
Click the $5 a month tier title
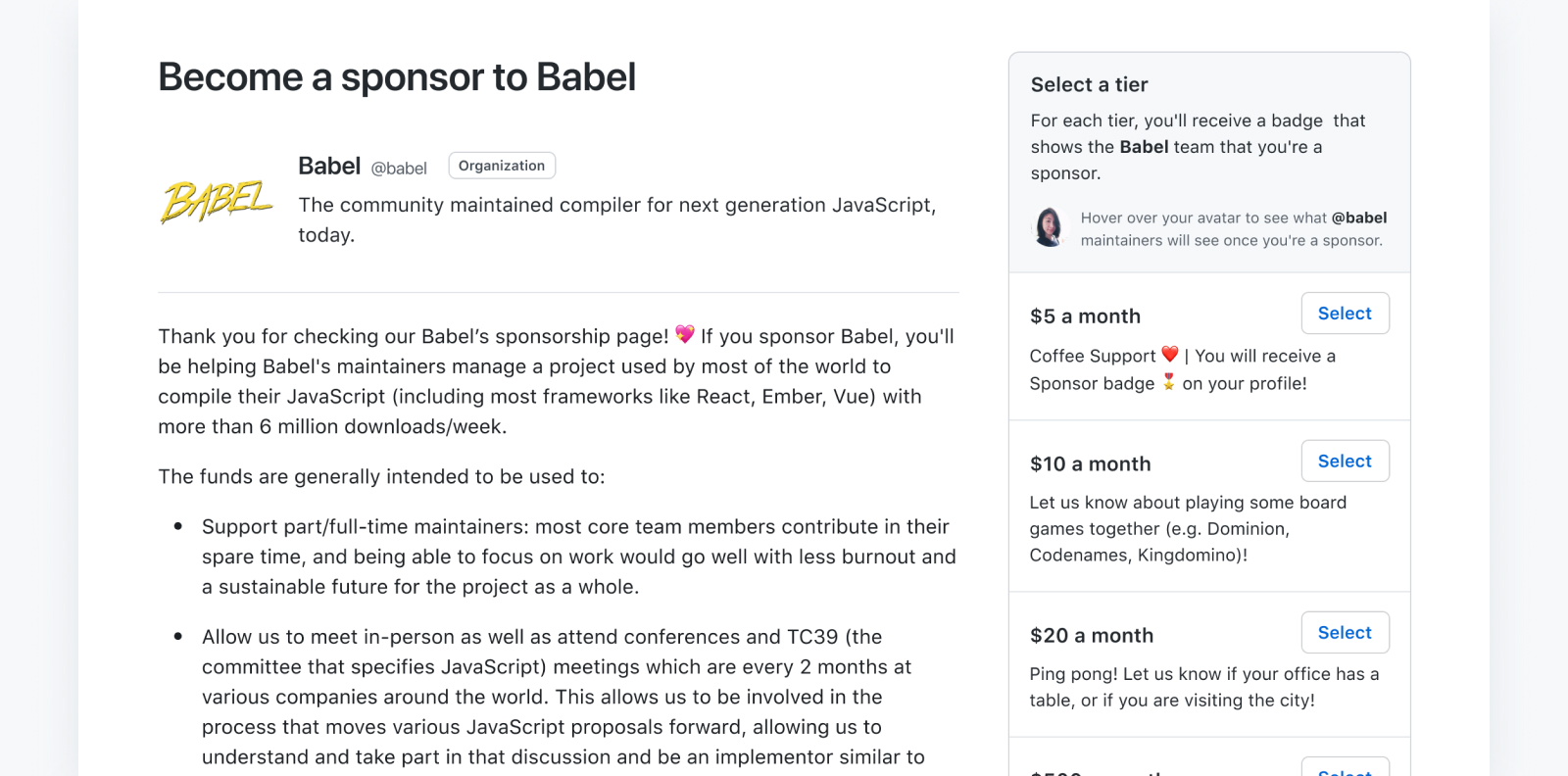tap(1085, 316)
